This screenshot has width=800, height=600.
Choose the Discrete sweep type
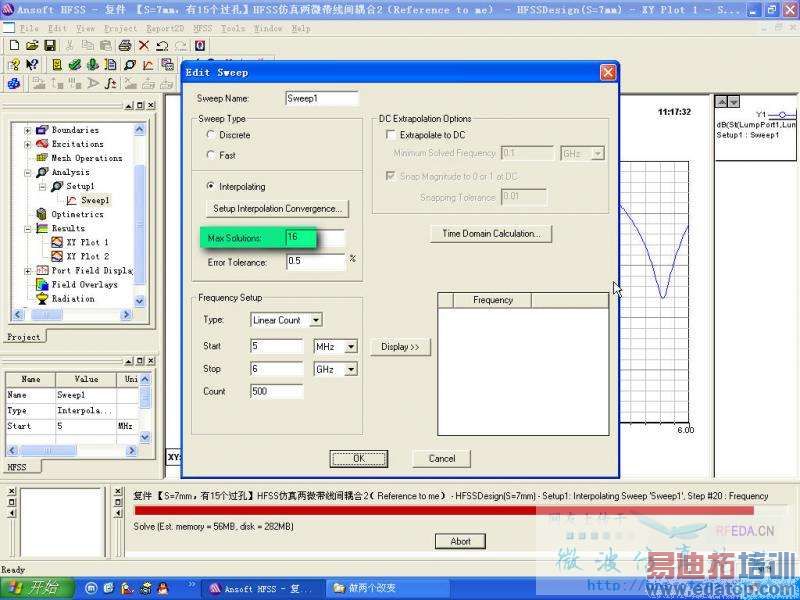click(211, 135)
